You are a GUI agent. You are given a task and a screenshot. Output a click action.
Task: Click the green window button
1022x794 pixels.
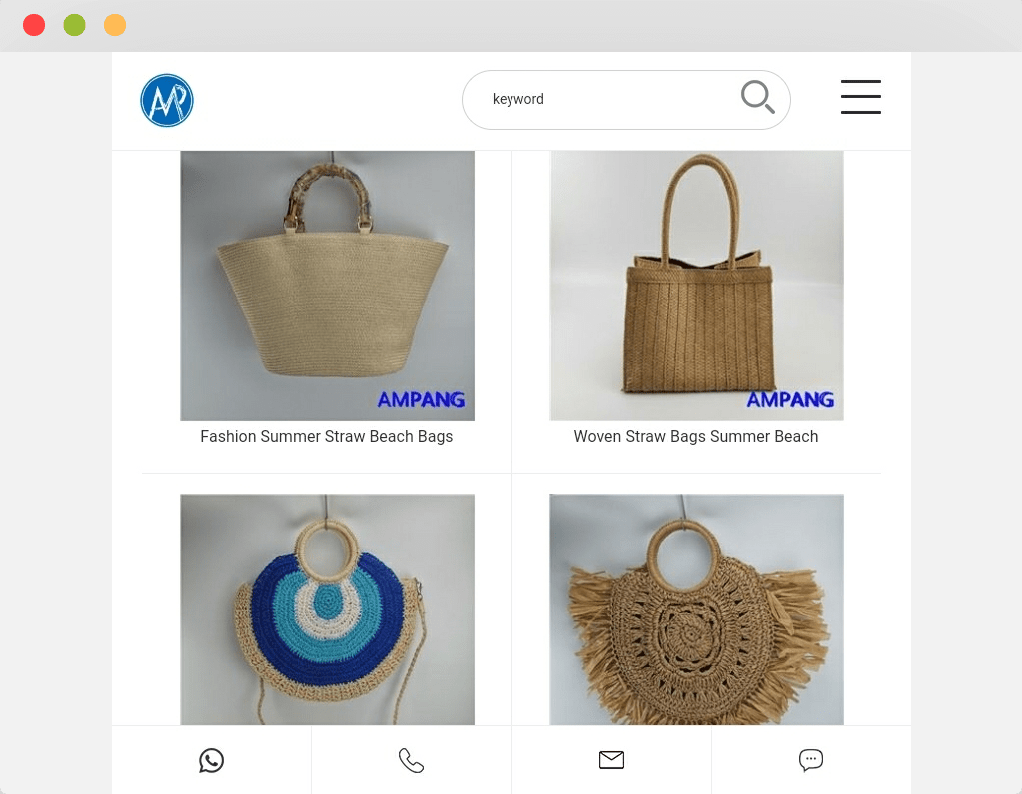tap(74, 25)
